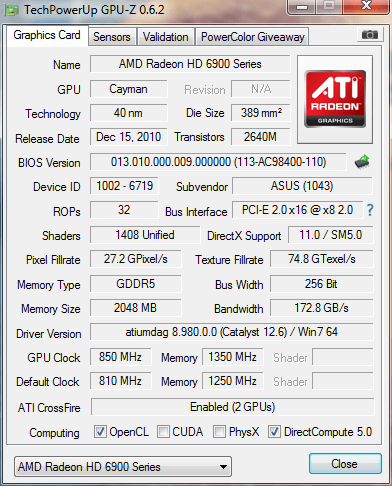The image size is (392, 486).
Task: Minimize the GPU-Z window
Action: click(302, 7)
